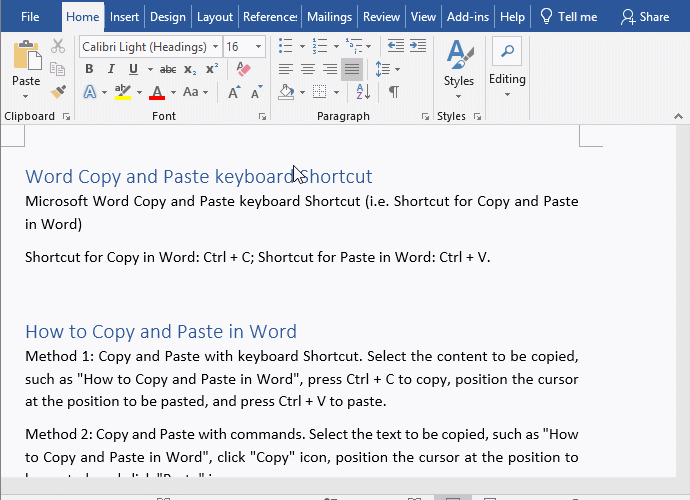
Task: Open the Help tab
Action: tap(512, 17)
